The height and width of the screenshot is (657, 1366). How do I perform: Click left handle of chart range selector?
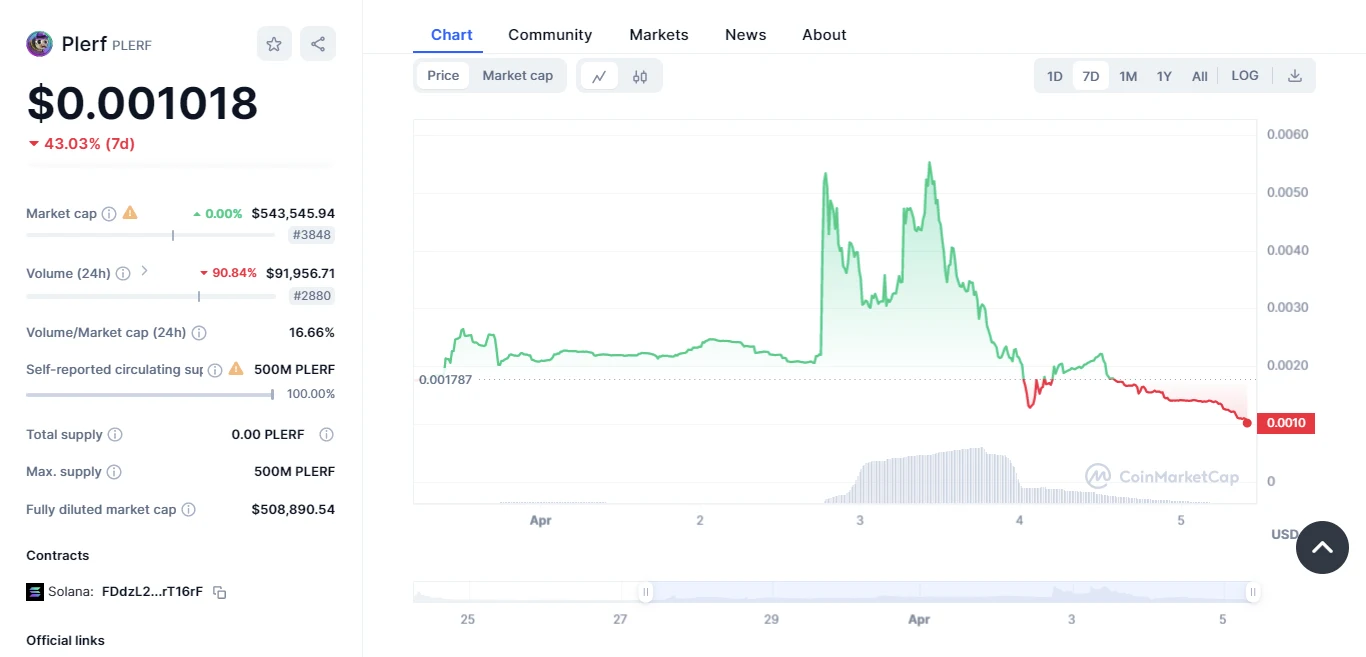[x=646, y=593]
